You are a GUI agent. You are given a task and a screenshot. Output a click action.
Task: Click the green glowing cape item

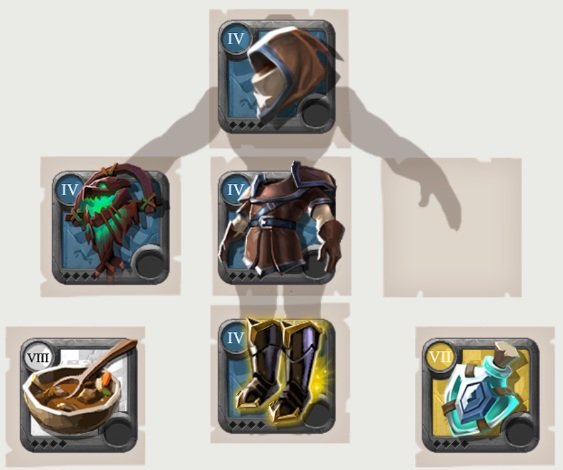(111, 227)
